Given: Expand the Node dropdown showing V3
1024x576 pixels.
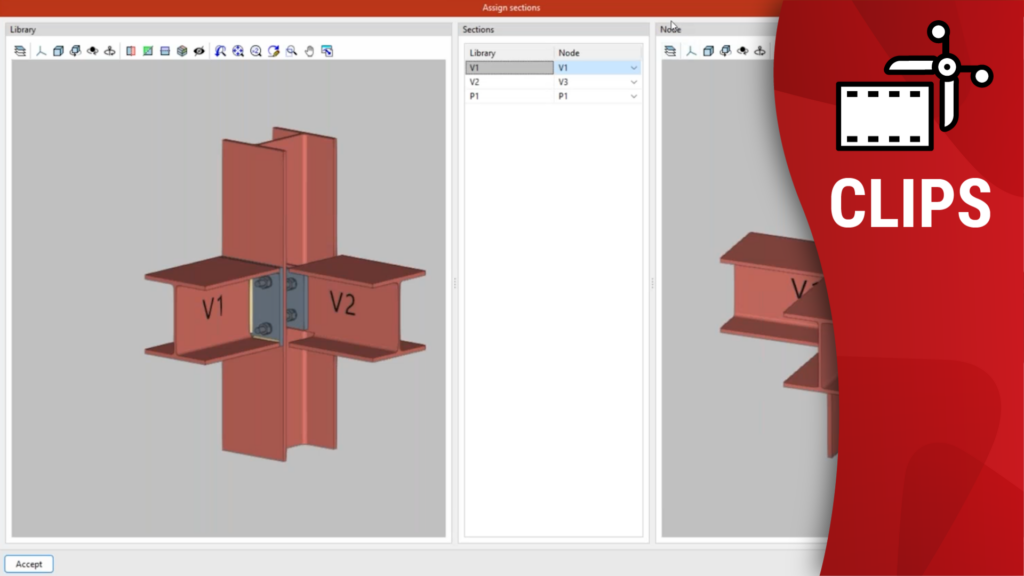Looking at the screenshot, I should [634, 82].
